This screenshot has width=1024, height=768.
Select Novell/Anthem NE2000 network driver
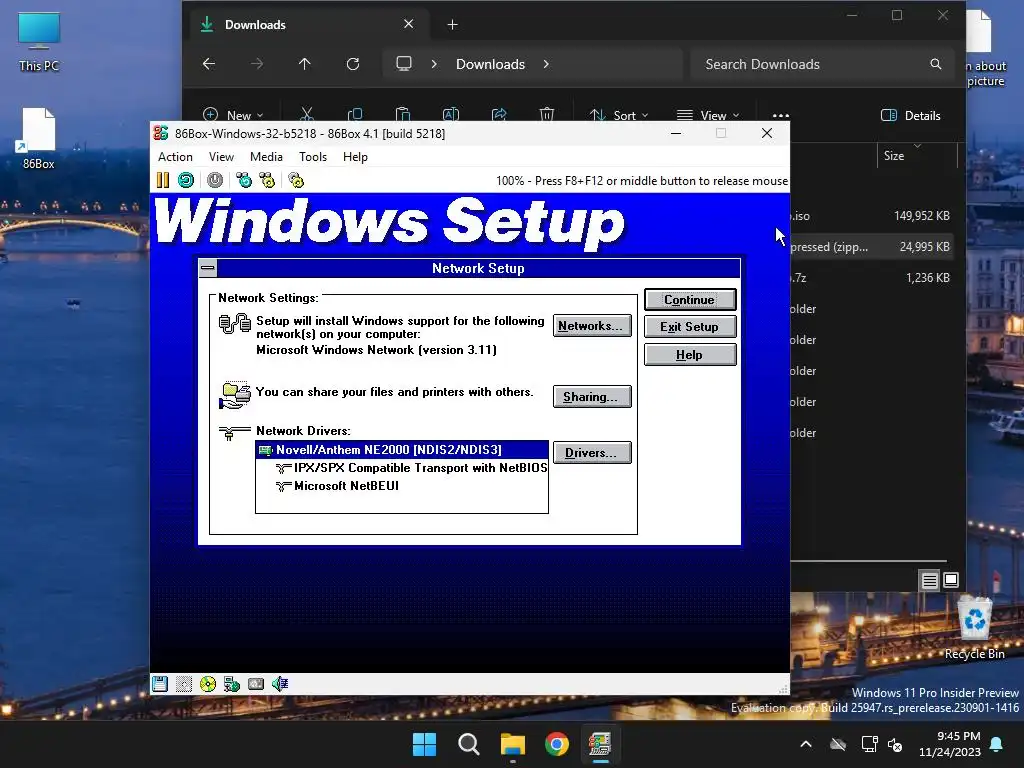pyautogui.click(x=402, y=449)
